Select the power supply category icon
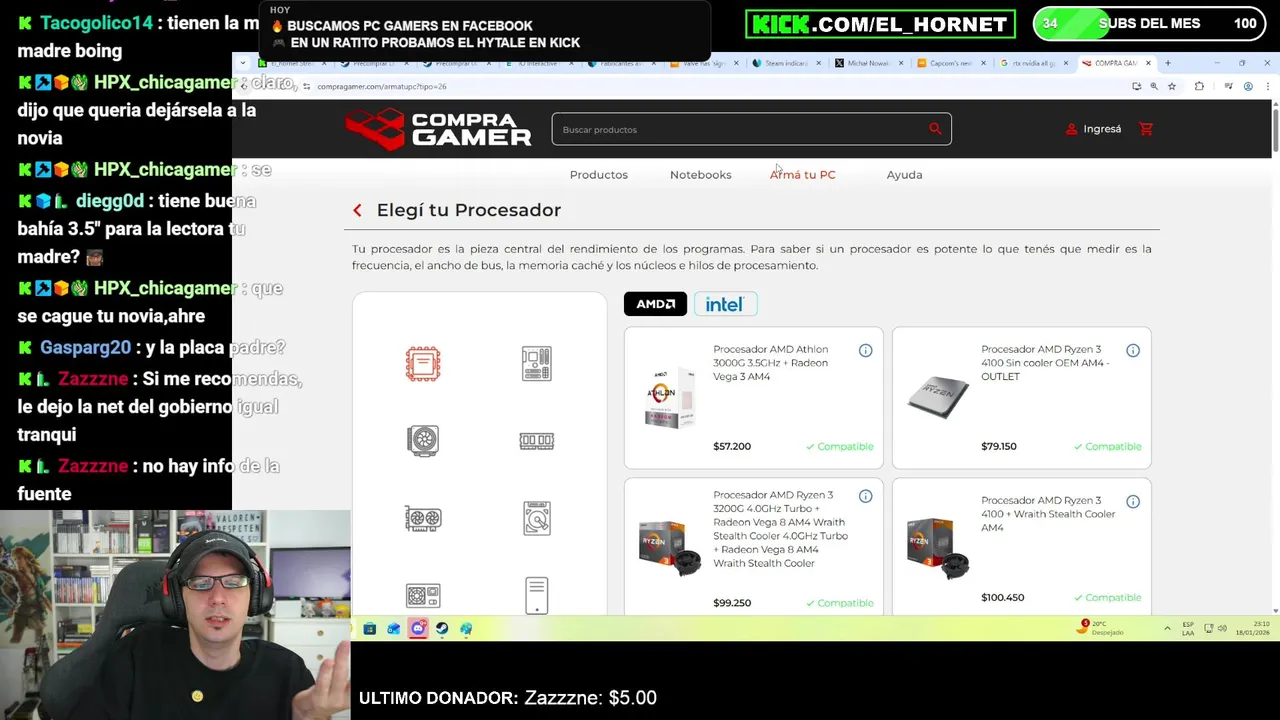Viewport: 1280px width, 720px height. pos(423,596)
